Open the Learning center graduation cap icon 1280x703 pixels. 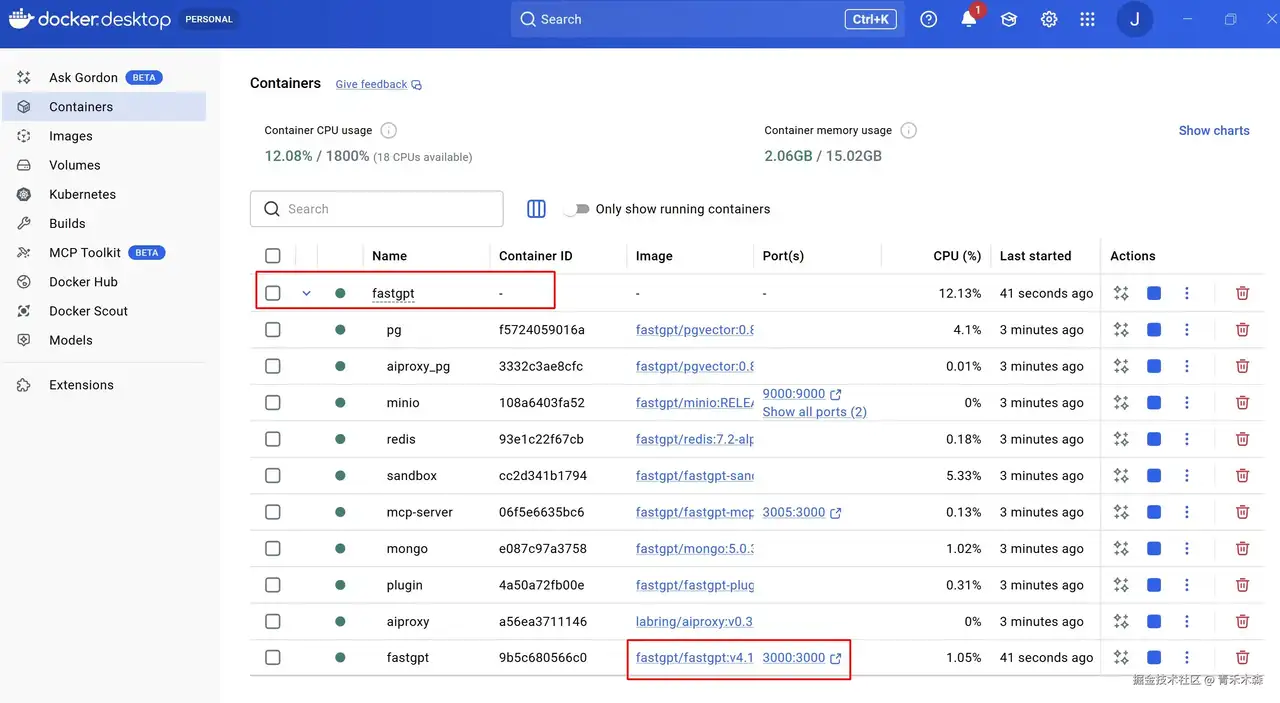pos(1009,19)
